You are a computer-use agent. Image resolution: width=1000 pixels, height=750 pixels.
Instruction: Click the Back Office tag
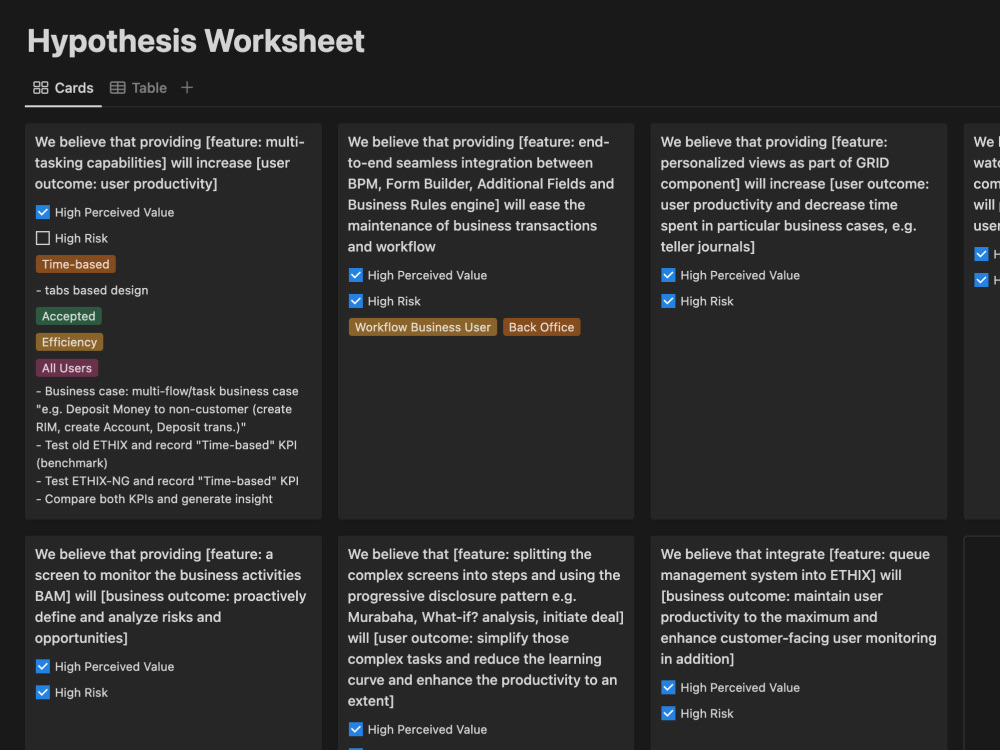[541, 327]
